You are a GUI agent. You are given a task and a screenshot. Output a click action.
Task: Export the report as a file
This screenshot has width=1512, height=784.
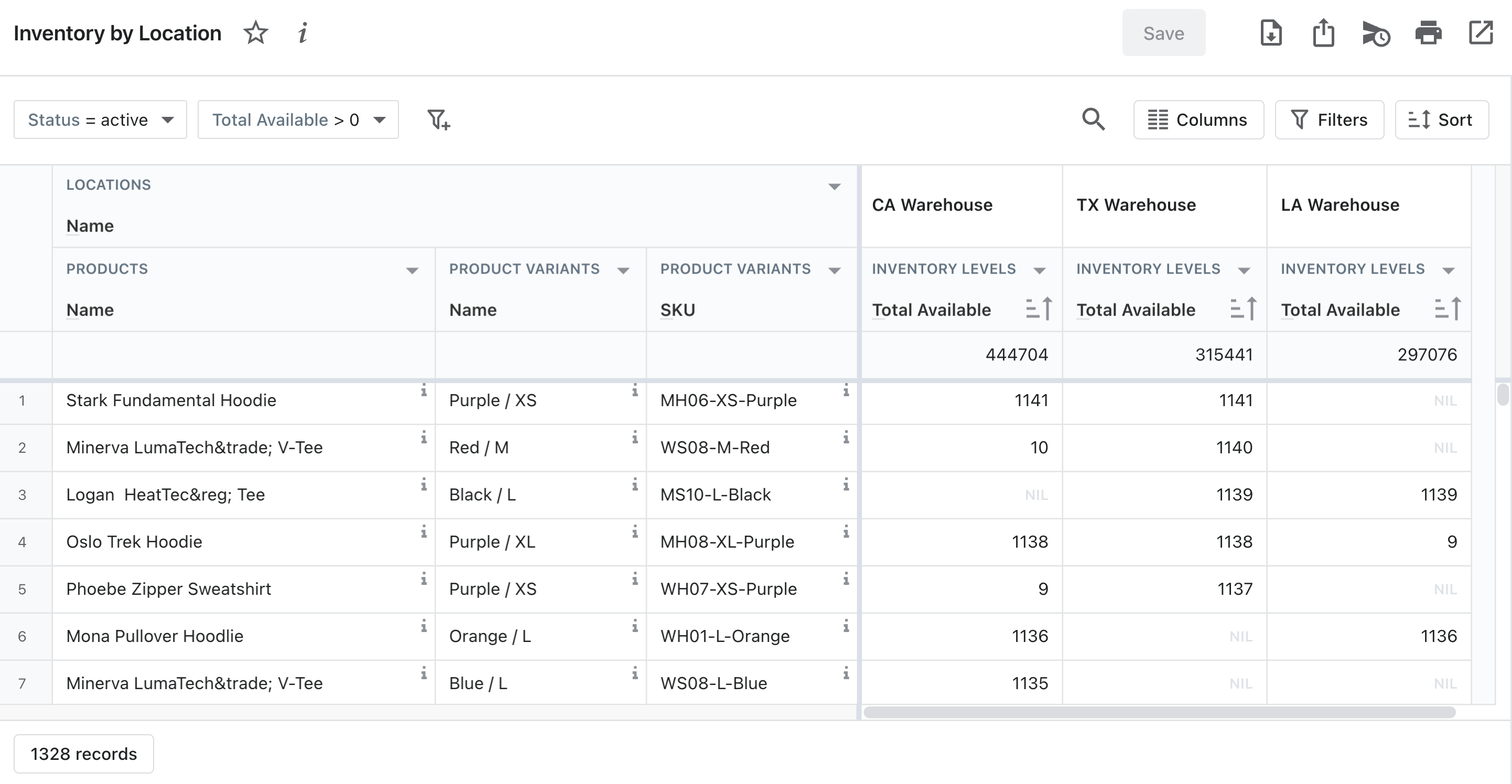[1271, 34]
